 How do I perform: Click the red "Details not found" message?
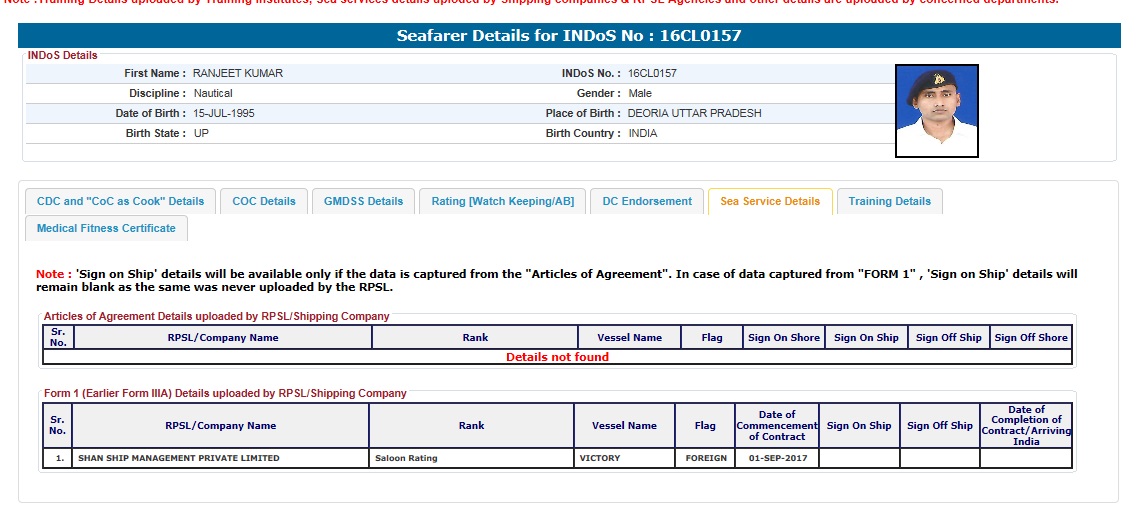click(x=557, y=357)
